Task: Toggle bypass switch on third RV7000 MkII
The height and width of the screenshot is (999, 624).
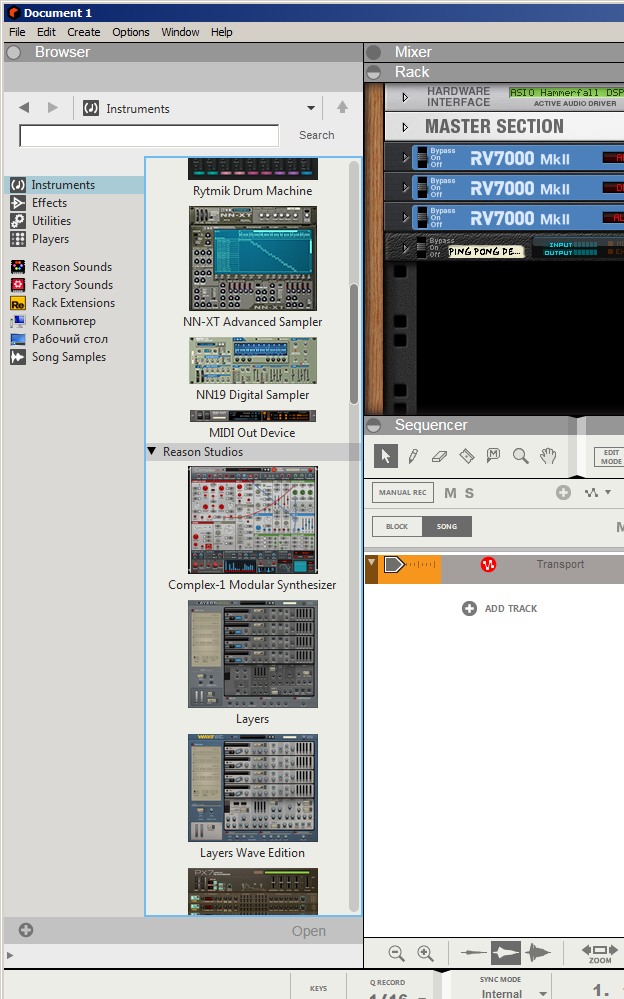Action: pyautogui.click(x=421, y=217)
